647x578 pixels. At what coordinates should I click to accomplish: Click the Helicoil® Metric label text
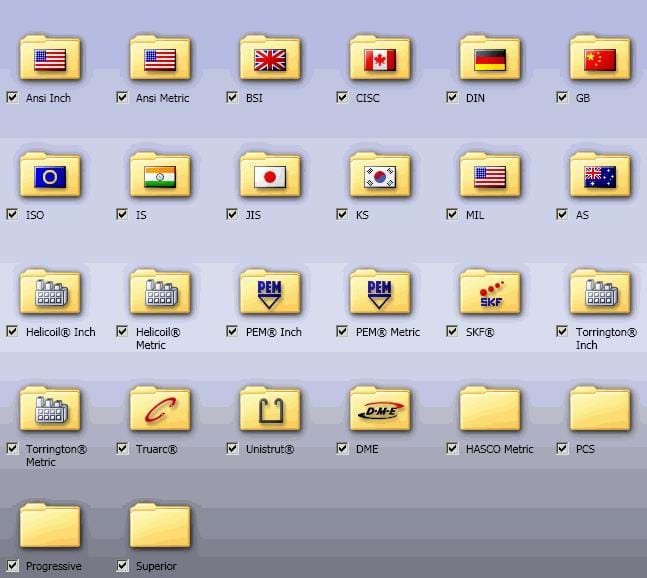click(x=158, y=338)
